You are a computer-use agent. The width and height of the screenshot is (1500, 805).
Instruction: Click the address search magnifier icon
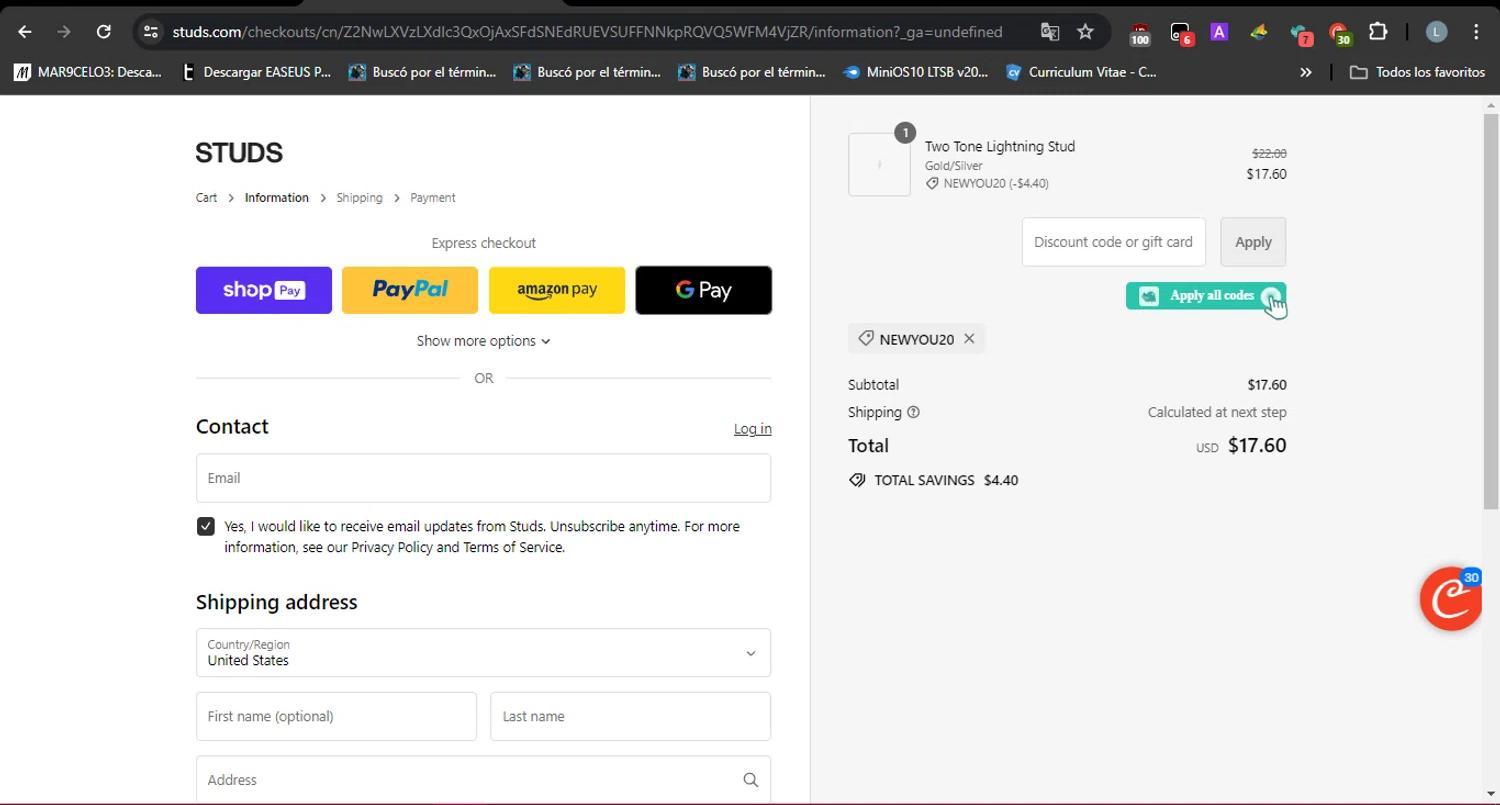coord(750,780)
